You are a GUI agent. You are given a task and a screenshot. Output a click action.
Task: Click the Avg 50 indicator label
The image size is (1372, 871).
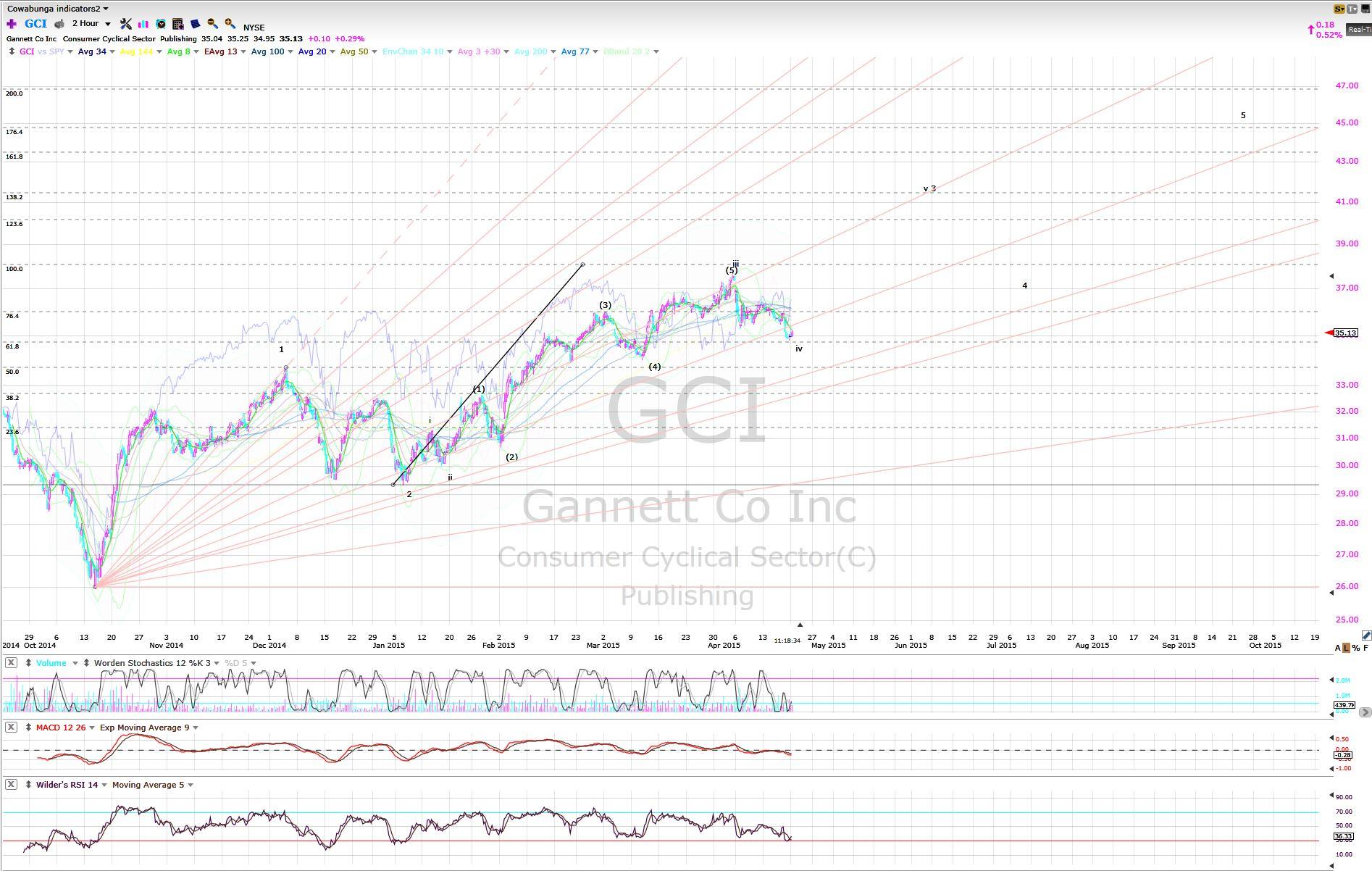click(354, 51)
